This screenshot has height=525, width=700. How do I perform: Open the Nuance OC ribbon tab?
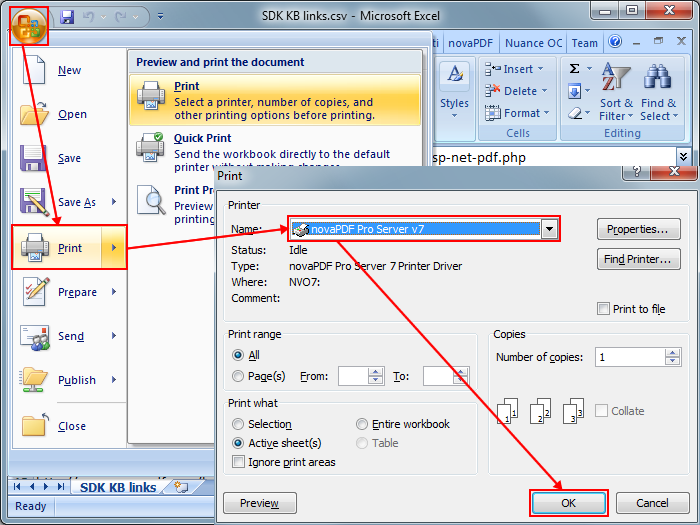[533, 43]
